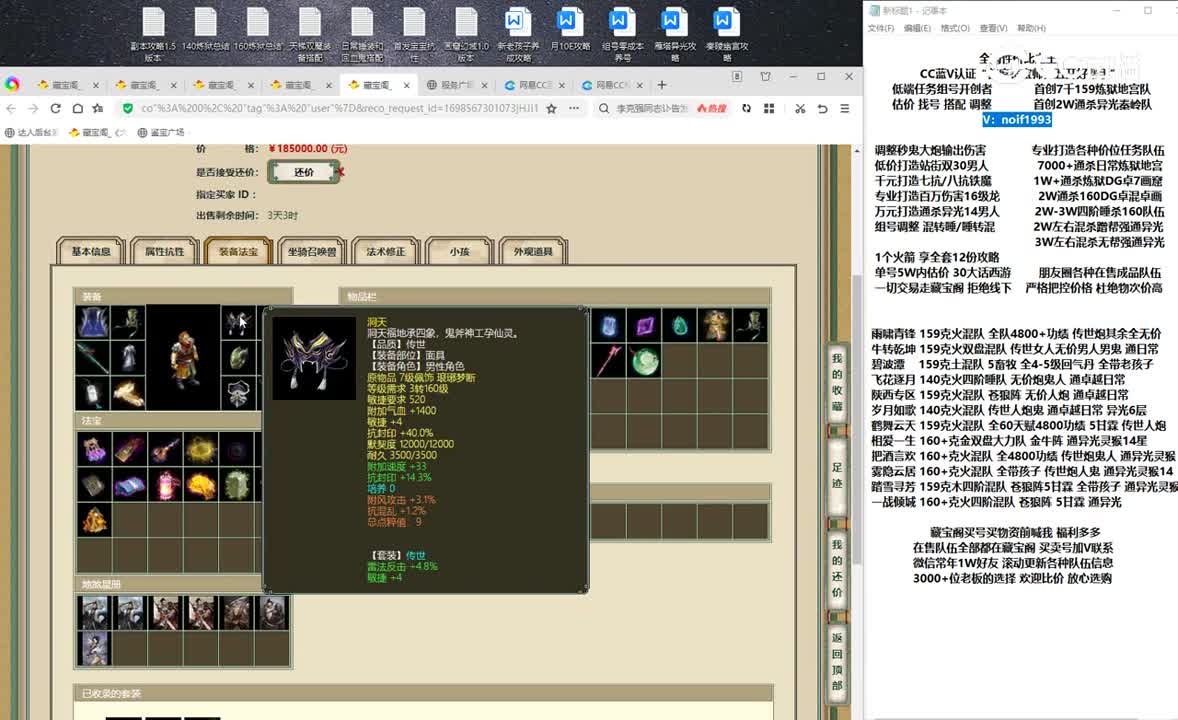Select the golden ring treasure in 法宝 panel

coord(201,449)
